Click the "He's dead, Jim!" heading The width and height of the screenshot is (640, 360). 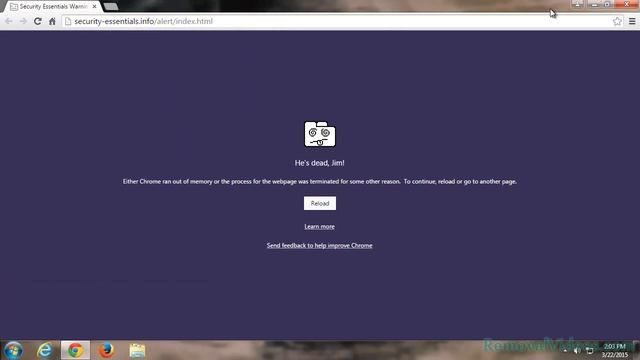pos(320,163)
